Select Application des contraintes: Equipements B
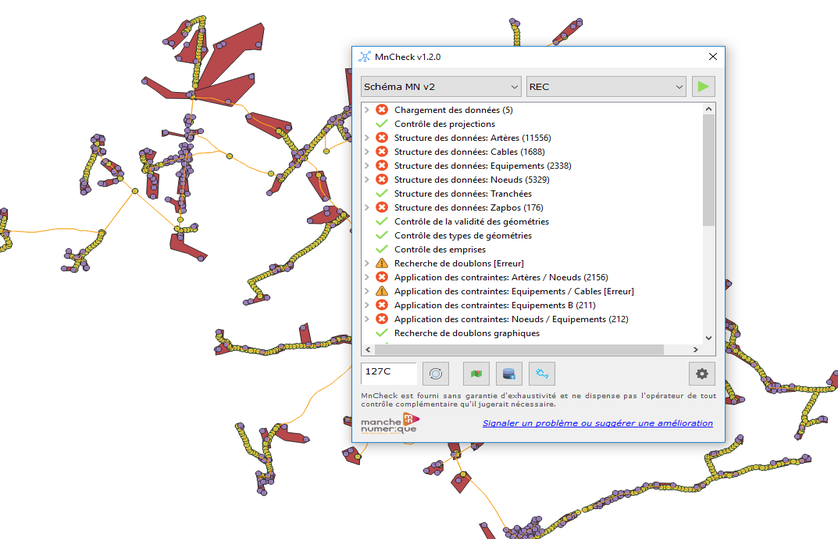Viewport: 838px width, 539px height. 494,305
